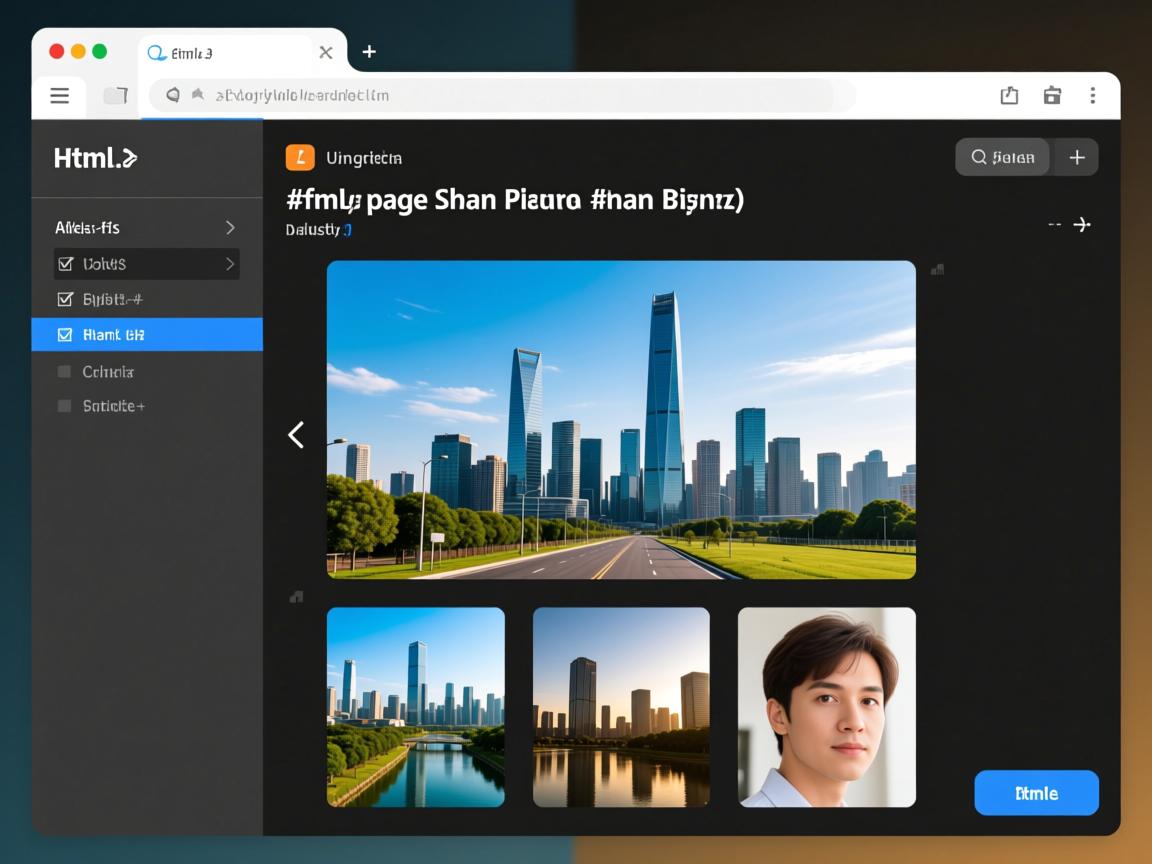The width and height of the screenshot is (1152, 864).
Task: Toggle the checkbox in the highlighted blue row
Action: coord(65,335)
